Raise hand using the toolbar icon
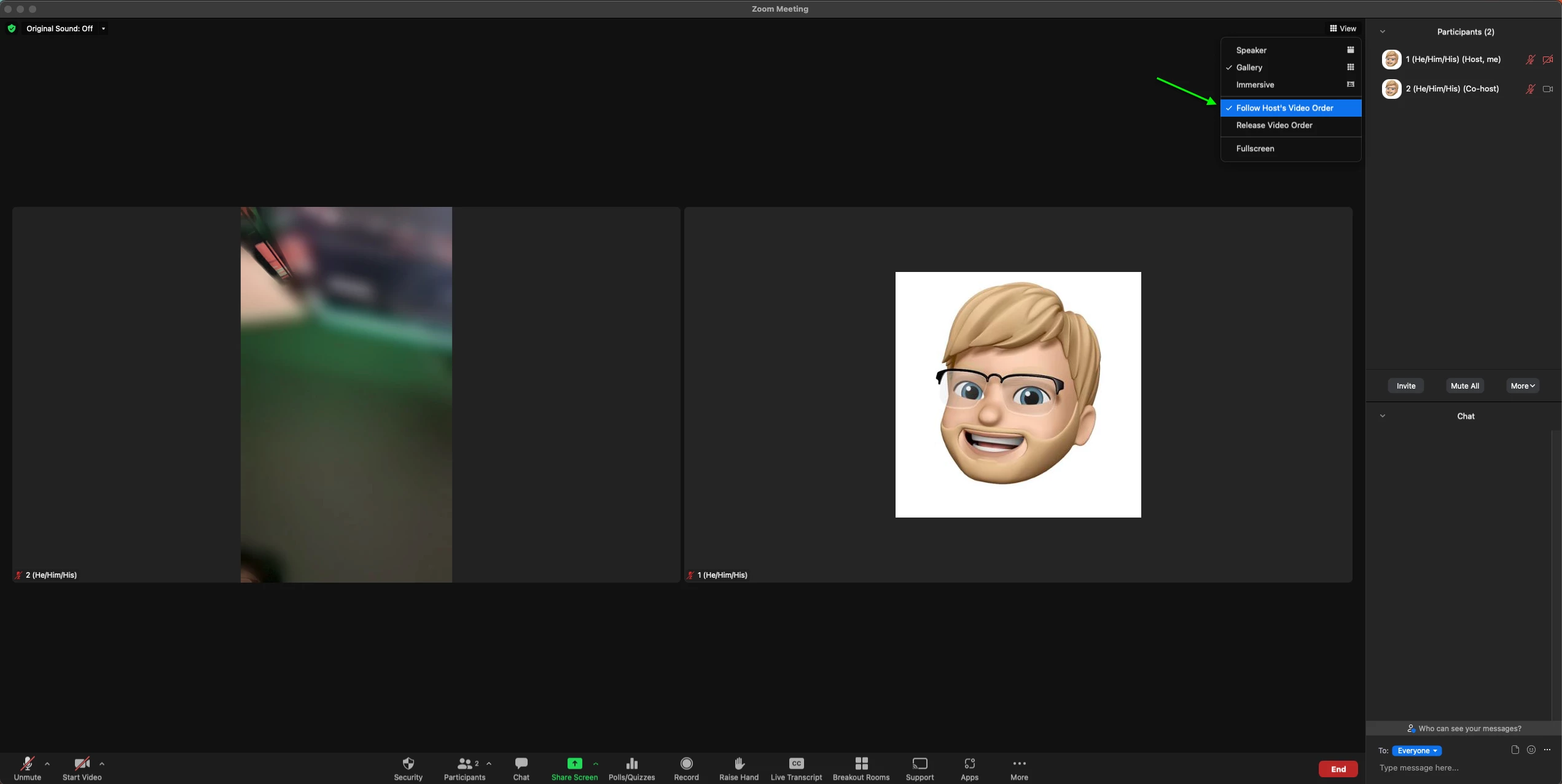 (739, 763)
